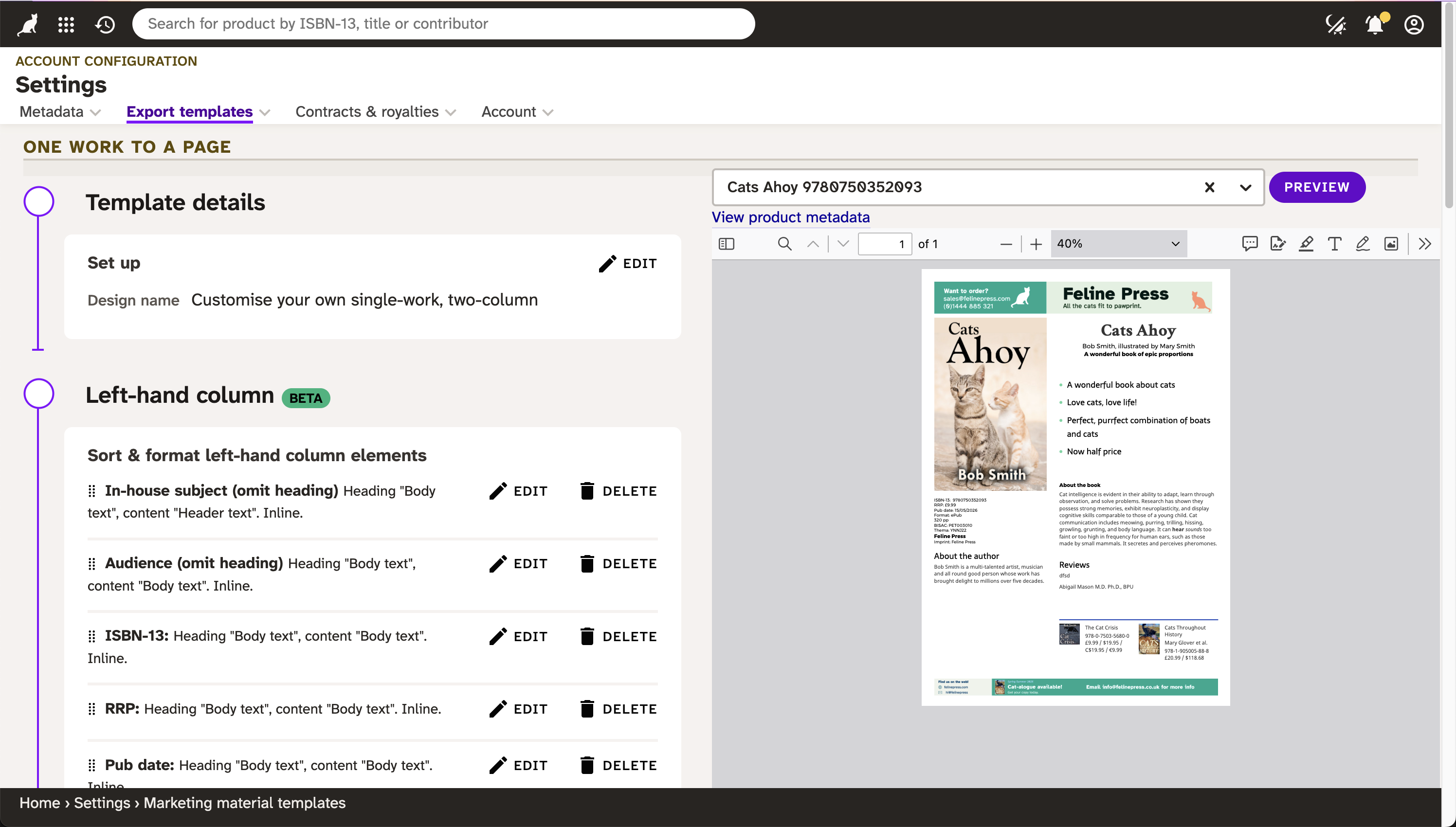The image size is (1456, 827).
Task: Expand the Cats Ahoy product dropdown
Action: coord(1245,187)
